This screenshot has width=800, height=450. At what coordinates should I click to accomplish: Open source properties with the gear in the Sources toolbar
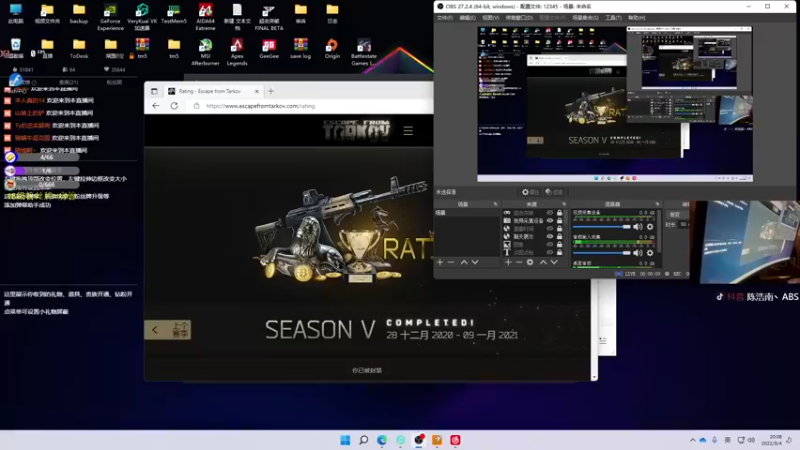(x=530, y=262)
